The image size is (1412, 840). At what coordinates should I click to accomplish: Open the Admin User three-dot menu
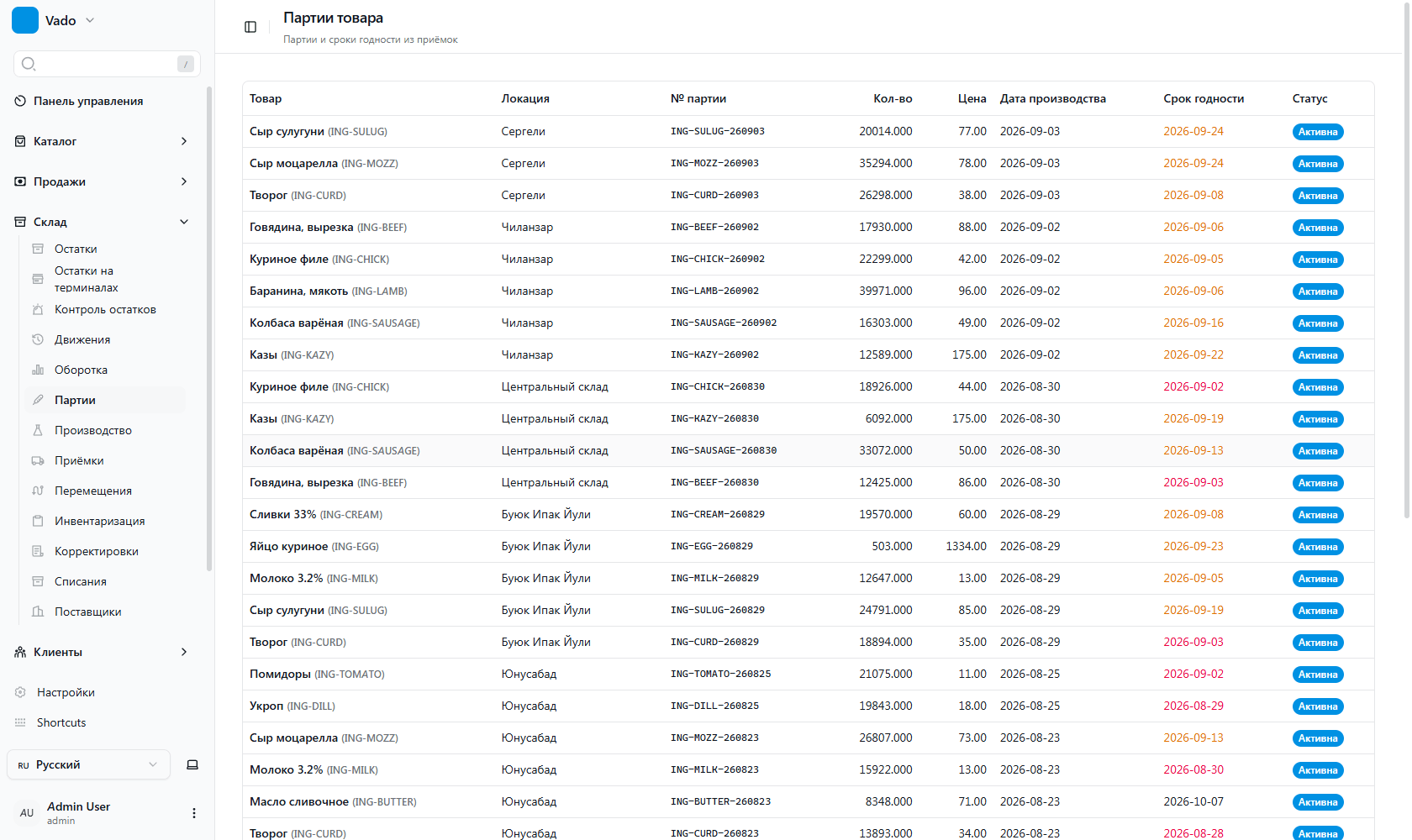[x=194, y=813]
